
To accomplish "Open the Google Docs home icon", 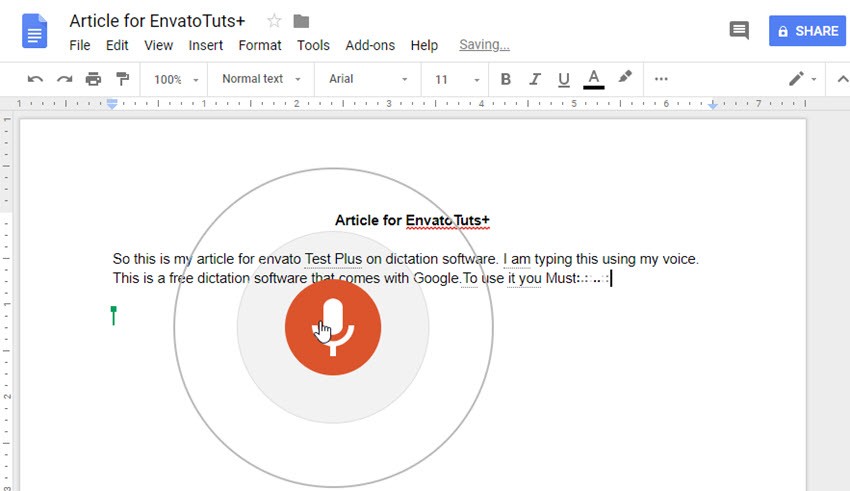I will tap(34, 31).
